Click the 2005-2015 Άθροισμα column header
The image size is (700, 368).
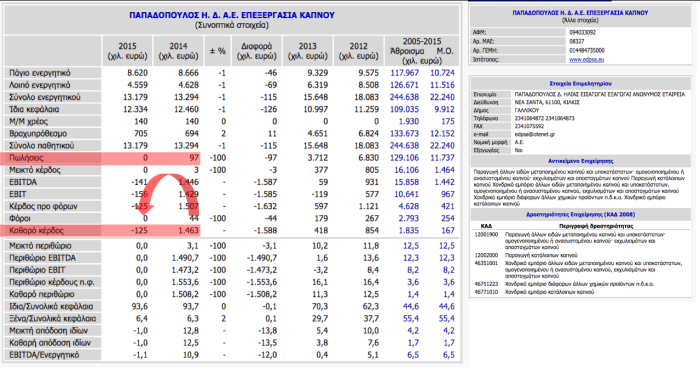pyautogui.click(x=407, y=51)
